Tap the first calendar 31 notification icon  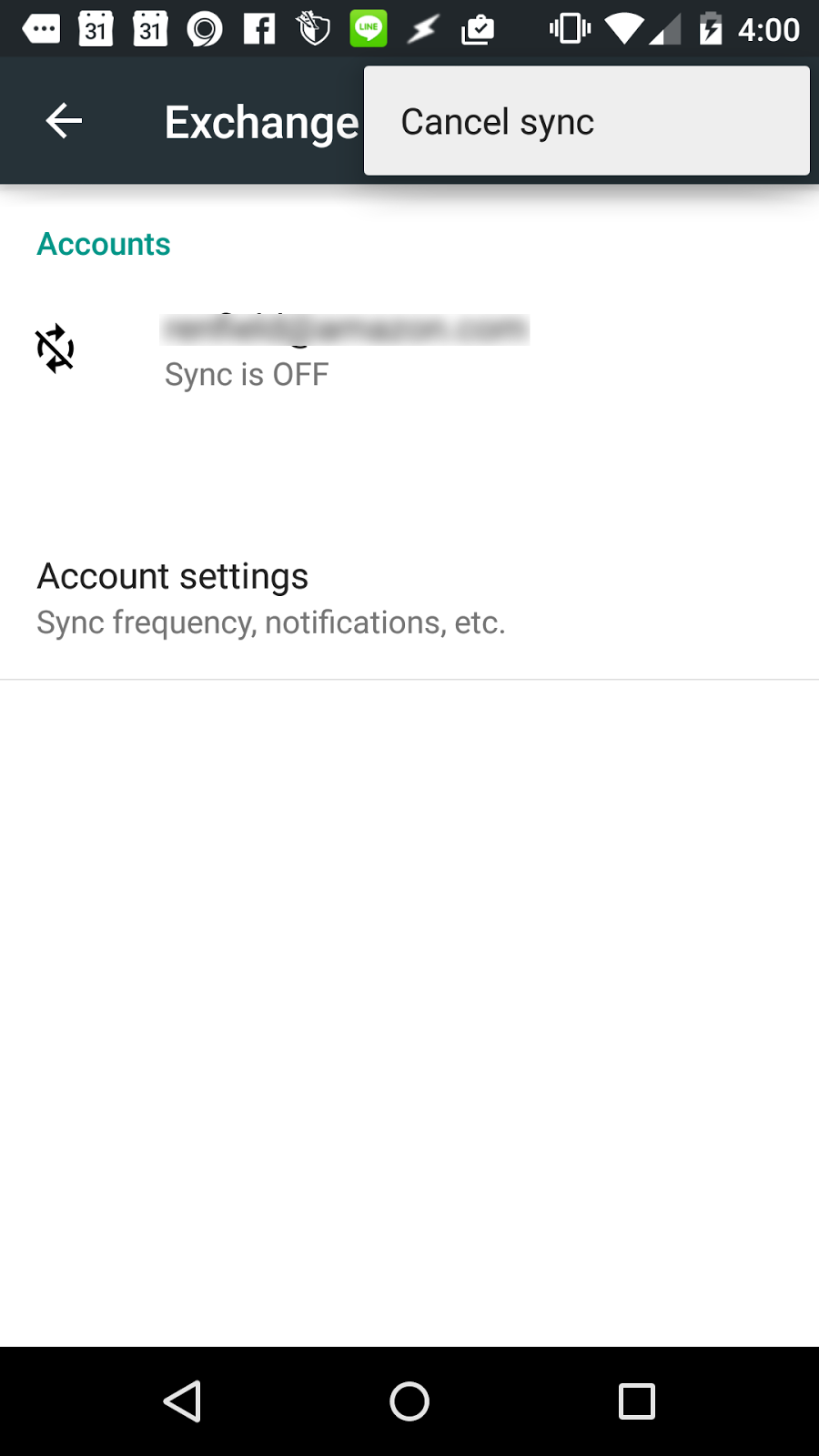click(x=96, y=29)
